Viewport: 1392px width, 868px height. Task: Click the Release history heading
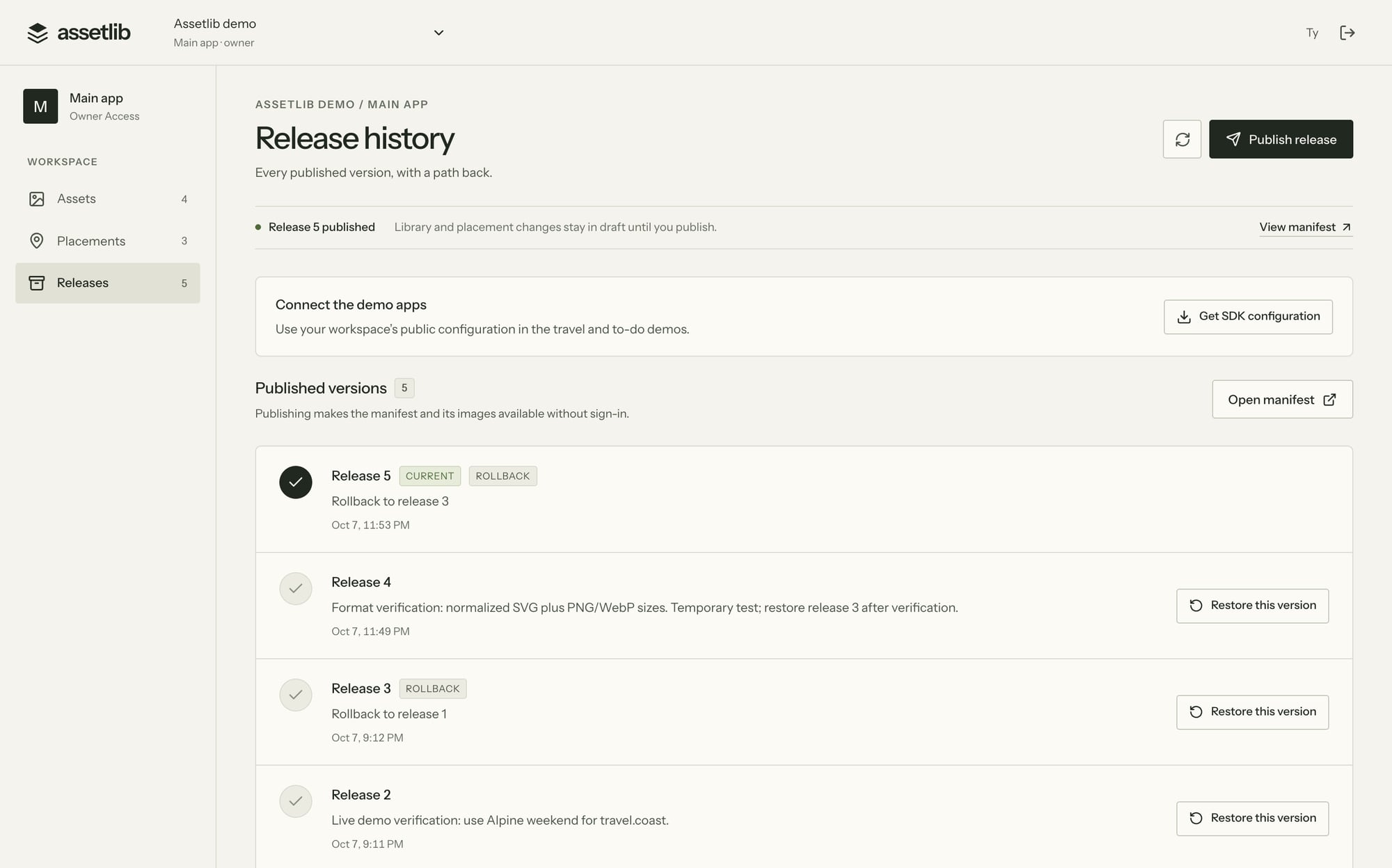coord(355,139)
